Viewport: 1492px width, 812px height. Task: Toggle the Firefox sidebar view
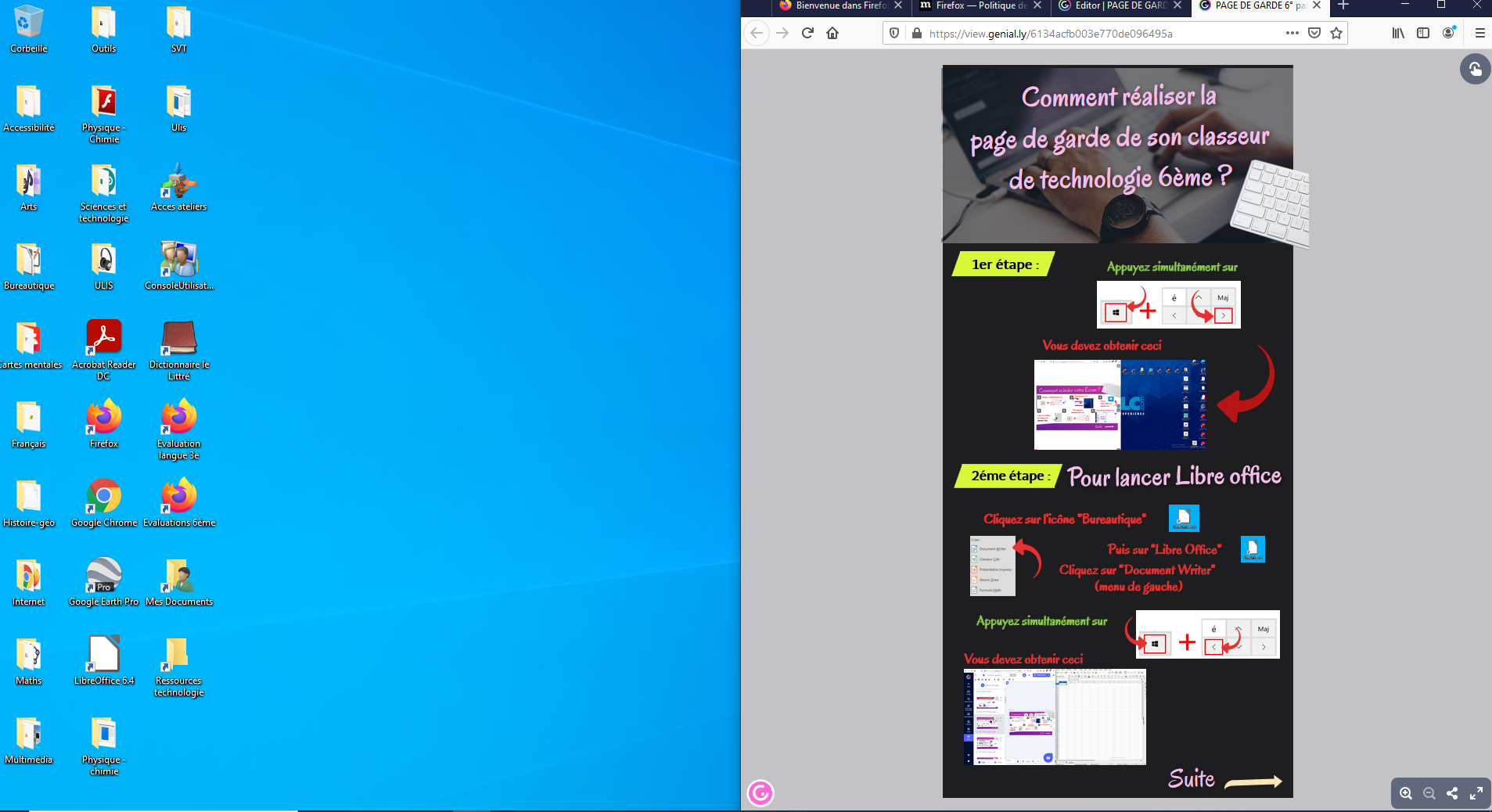click(1423, 33)
